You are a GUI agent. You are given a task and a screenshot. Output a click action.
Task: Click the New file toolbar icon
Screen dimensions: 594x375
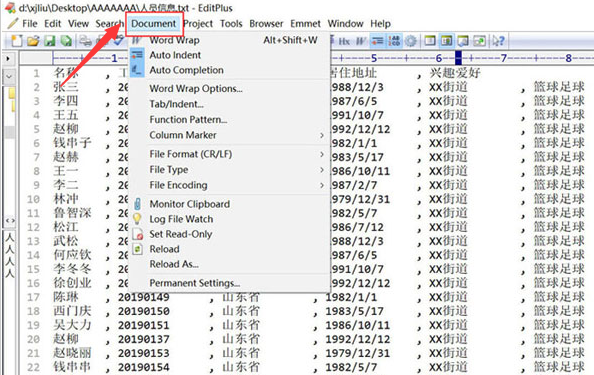pyautogui.click(x=17, y=41)
